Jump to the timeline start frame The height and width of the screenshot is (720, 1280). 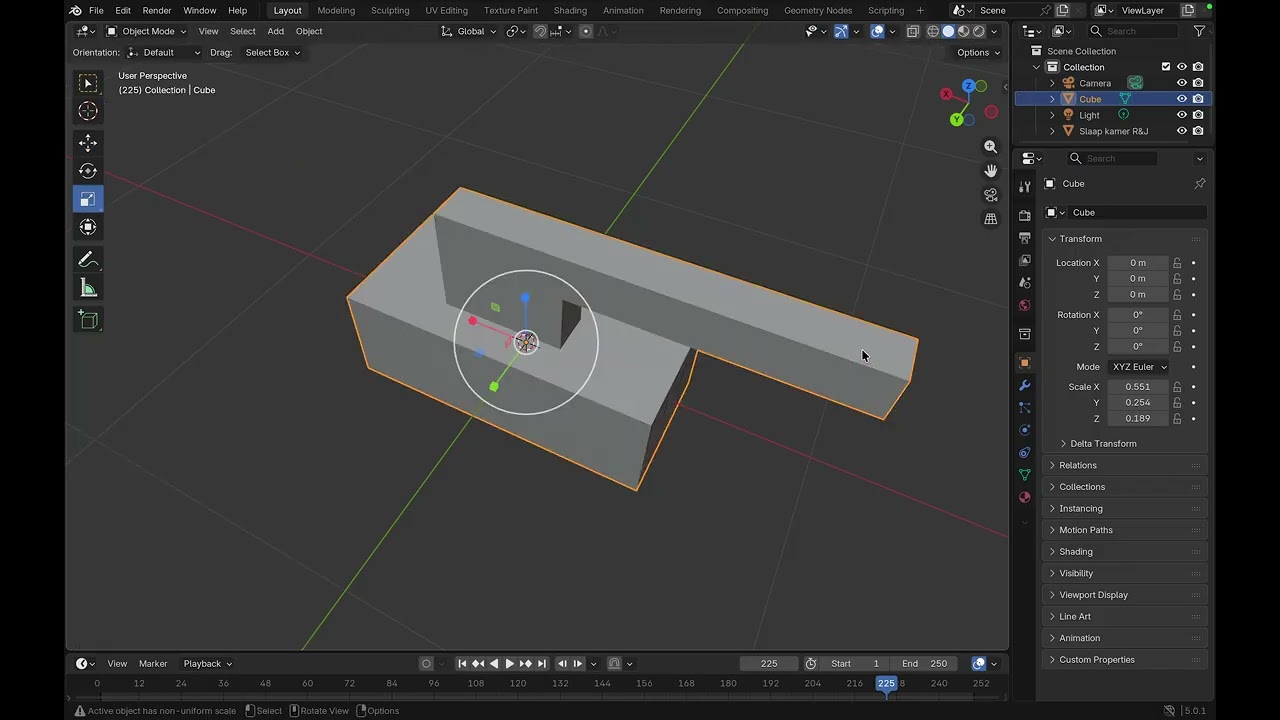point(462,664)
